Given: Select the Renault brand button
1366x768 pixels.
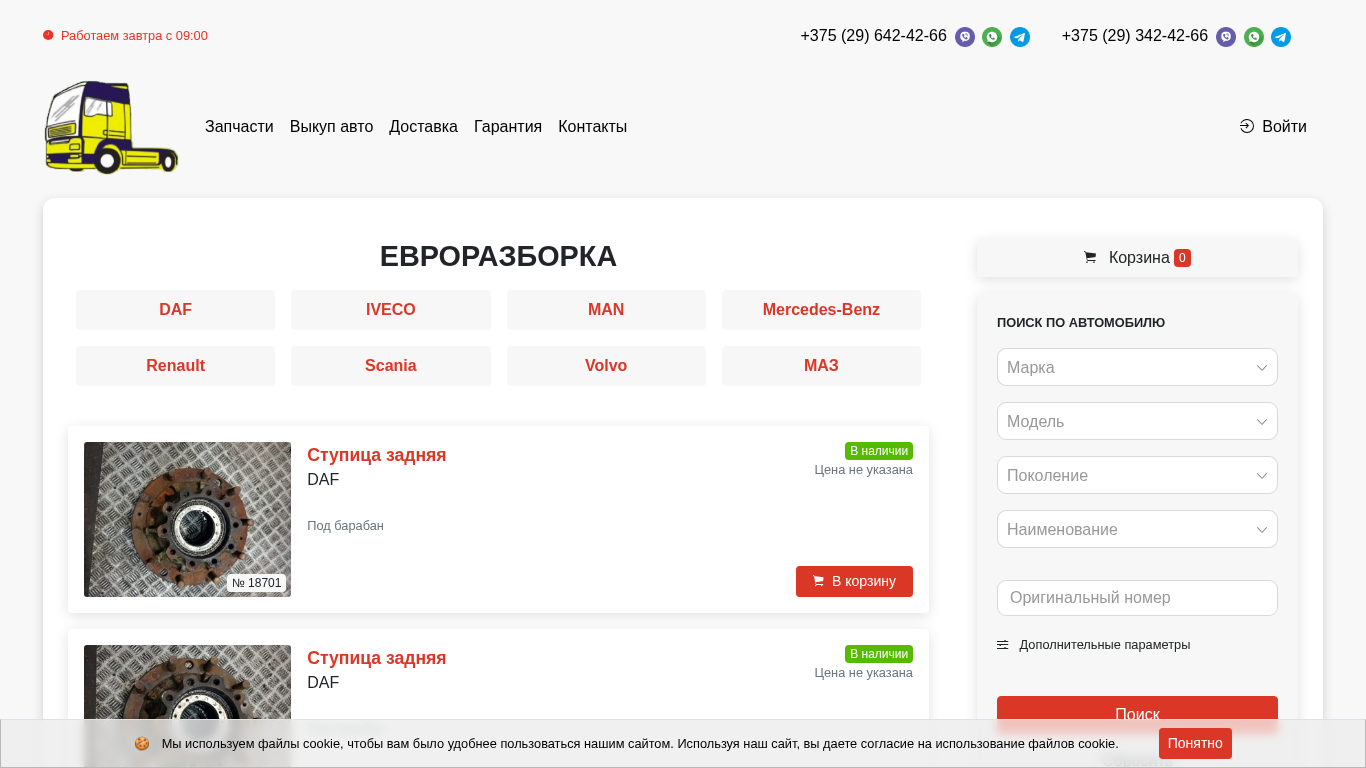Looking at the screenshot, I should point(175,366).
